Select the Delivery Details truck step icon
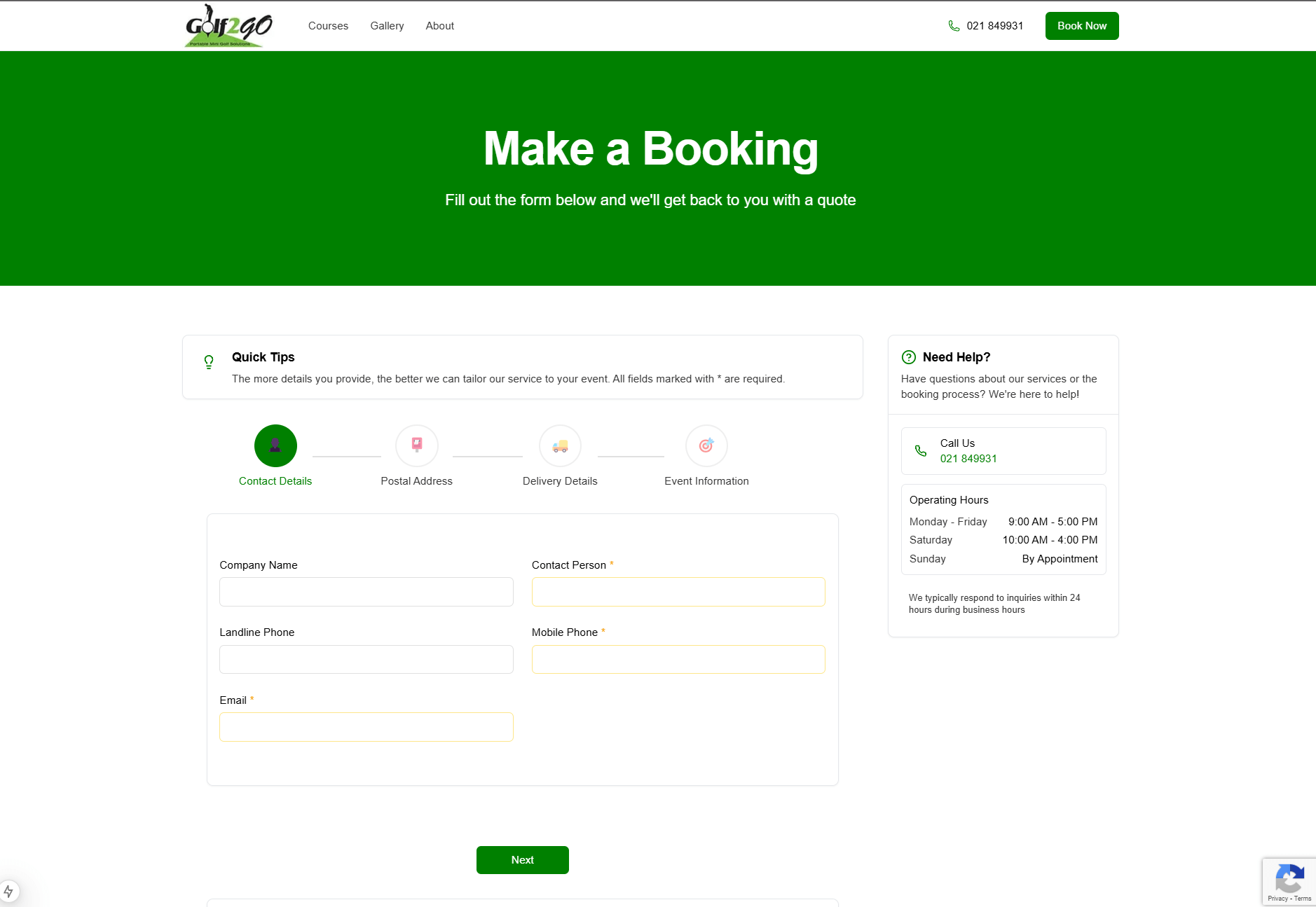This screenshot has width=1316, height=907. (x=560, y=445)
